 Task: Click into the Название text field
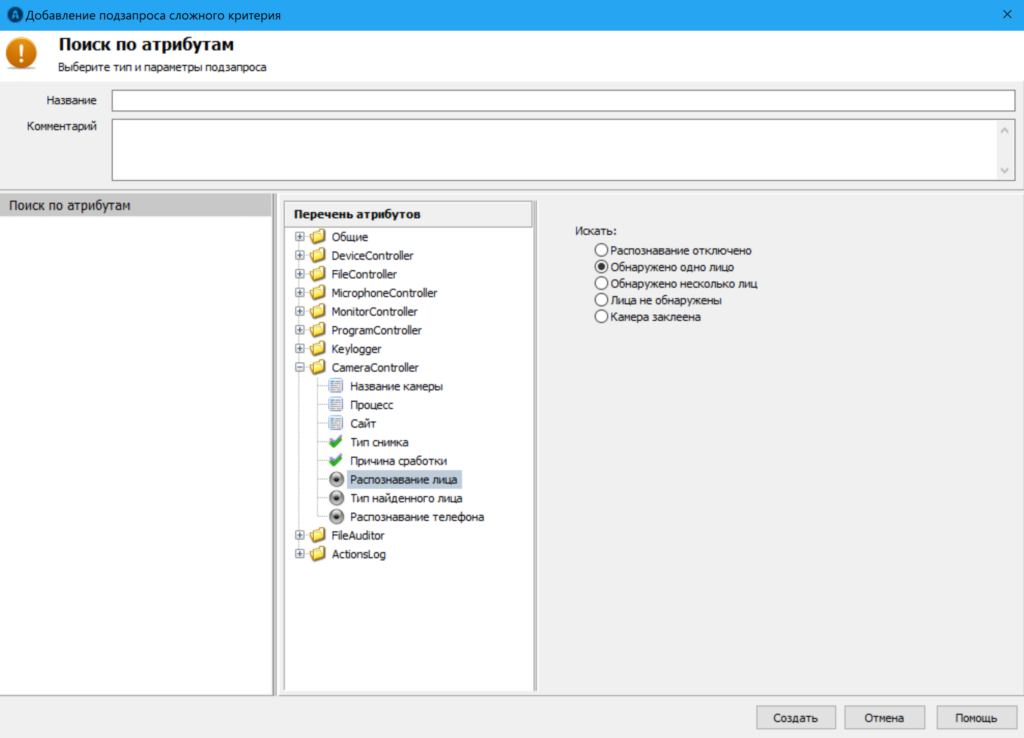click(563, 101)
